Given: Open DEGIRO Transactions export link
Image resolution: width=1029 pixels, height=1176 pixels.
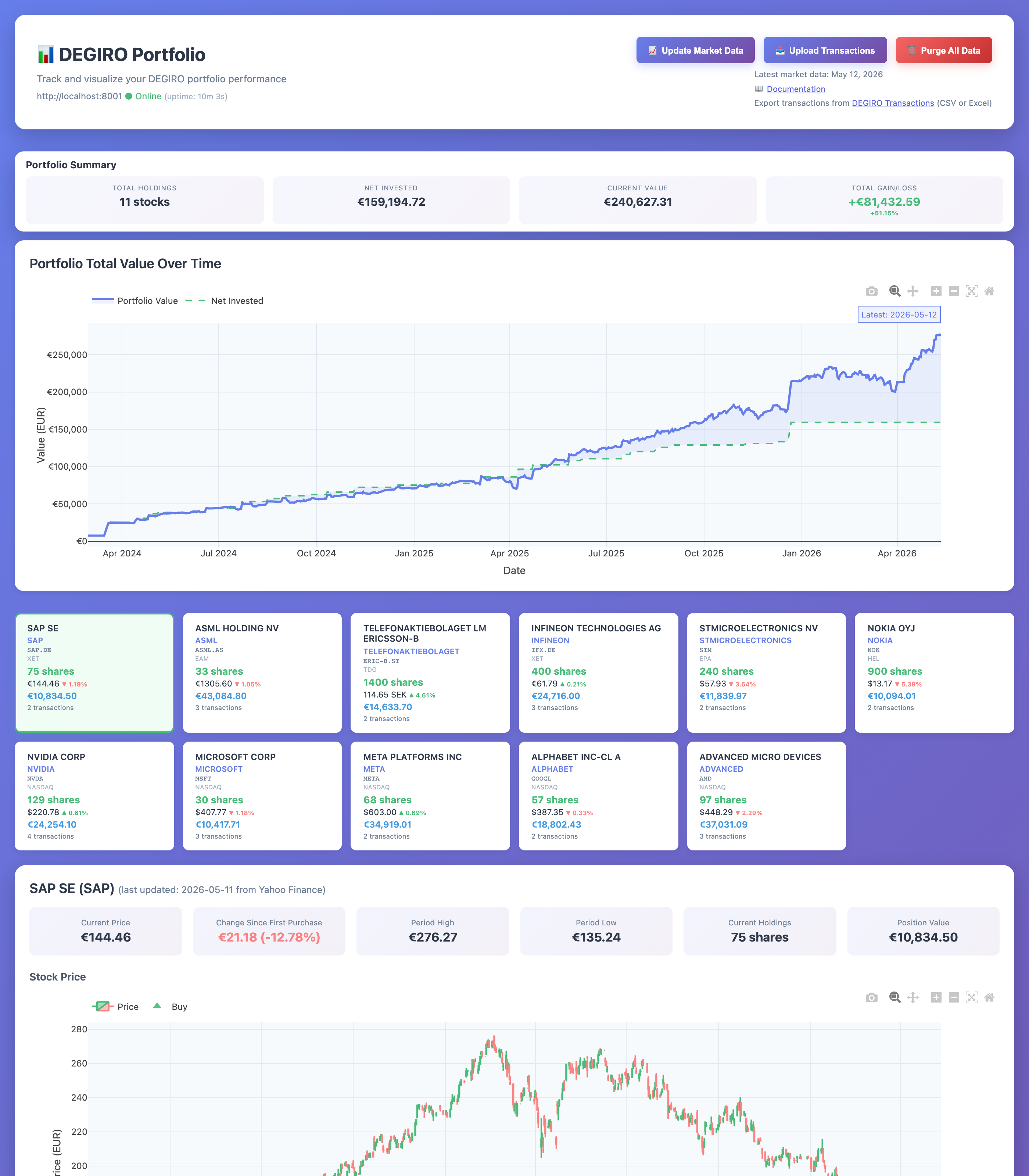Looking at the screenshot, I should 892,103.
